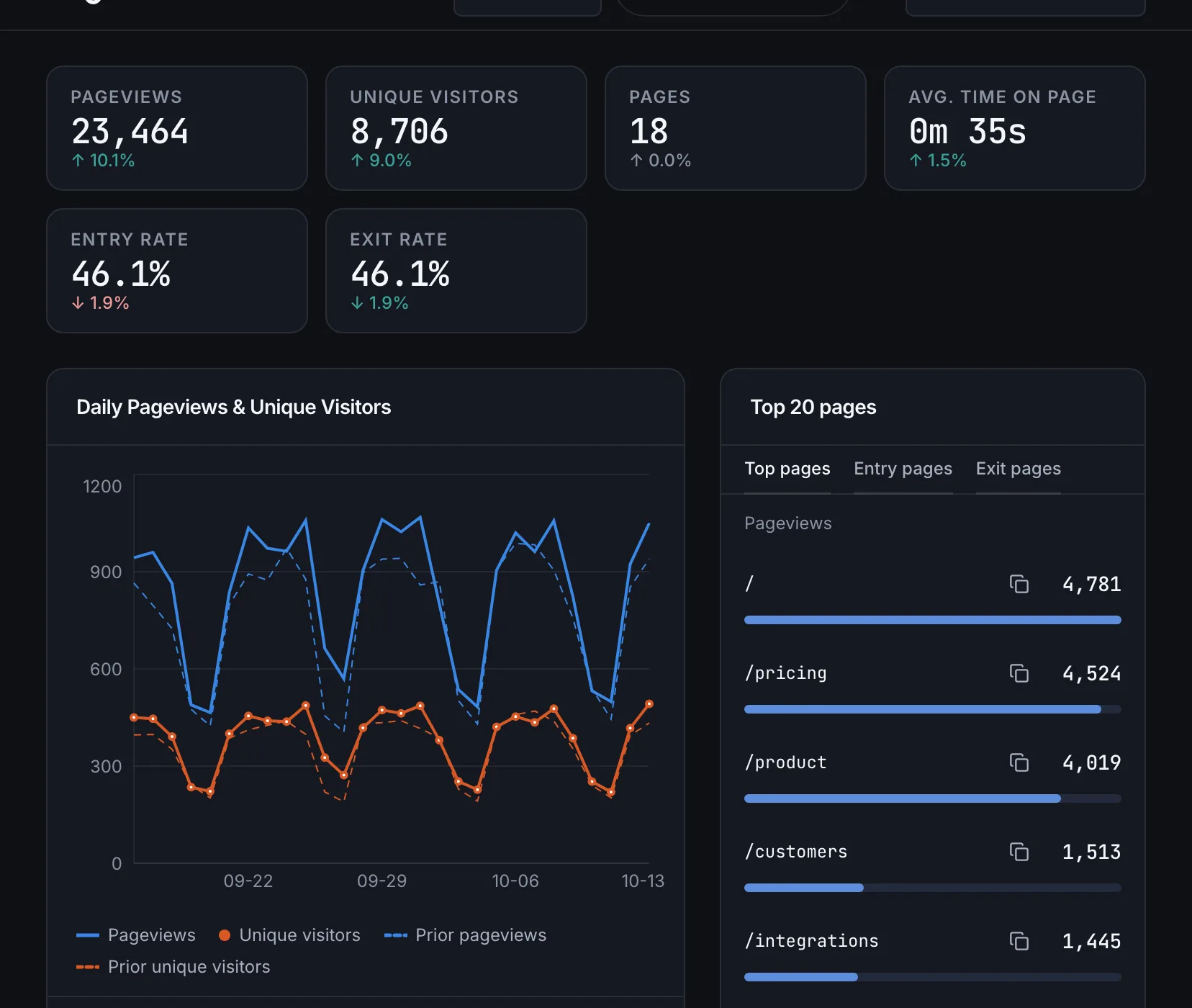Hide the Prior pageviews legend series

[465, 935]
